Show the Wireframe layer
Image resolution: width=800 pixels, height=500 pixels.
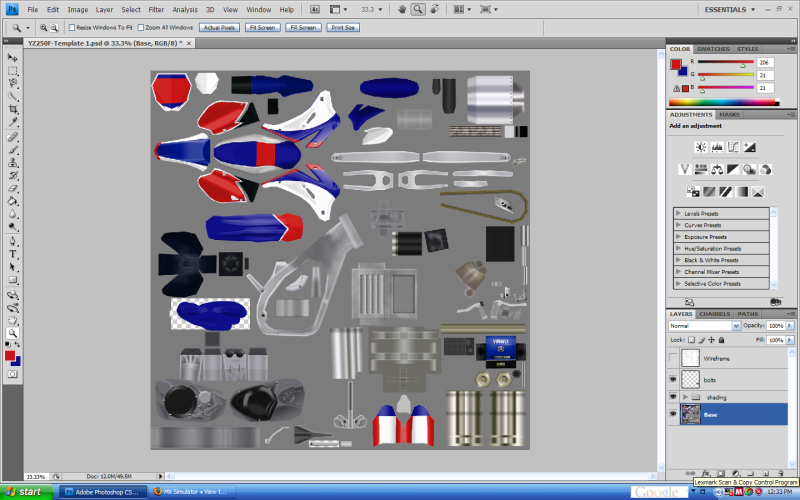(x=673, y=358)
